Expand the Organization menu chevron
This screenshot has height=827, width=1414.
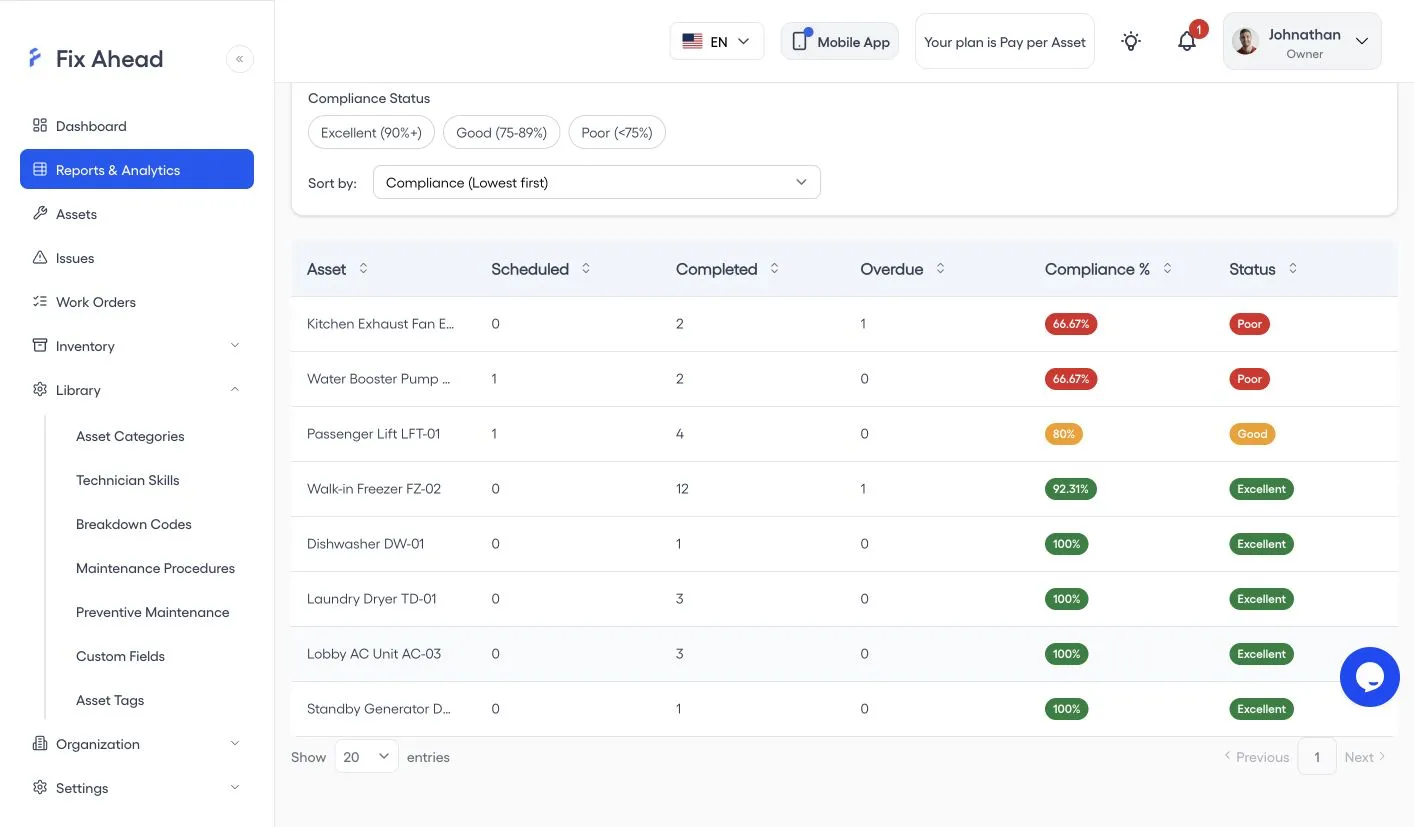(235, 744)
